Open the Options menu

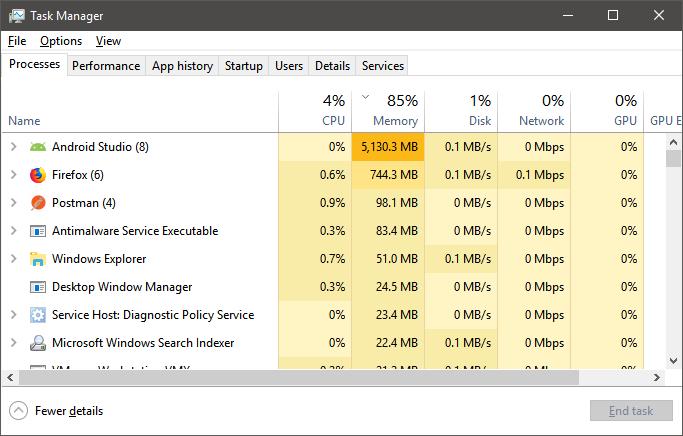(61, 41)
